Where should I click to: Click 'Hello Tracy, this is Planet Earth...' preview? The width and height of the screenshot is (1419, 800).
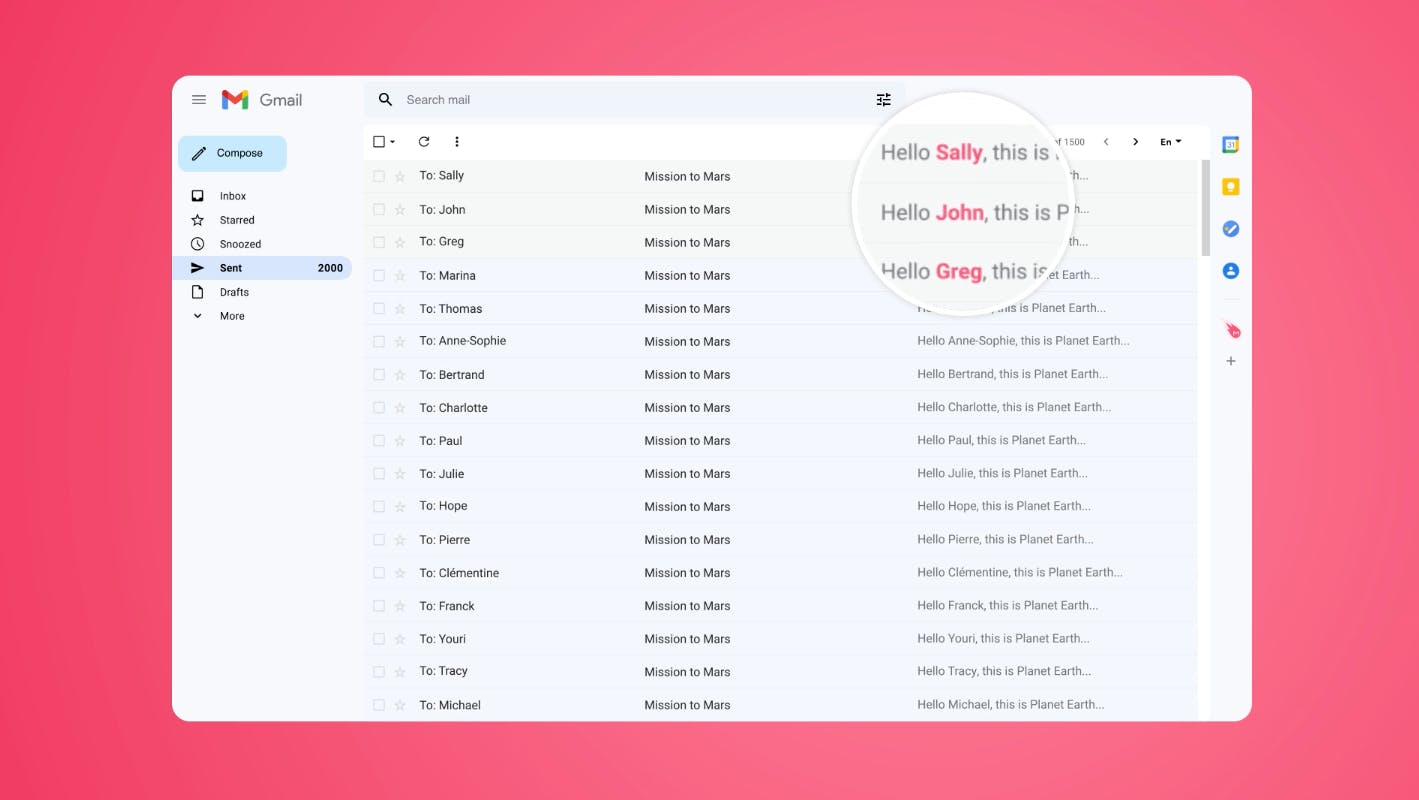[1004, 671]
